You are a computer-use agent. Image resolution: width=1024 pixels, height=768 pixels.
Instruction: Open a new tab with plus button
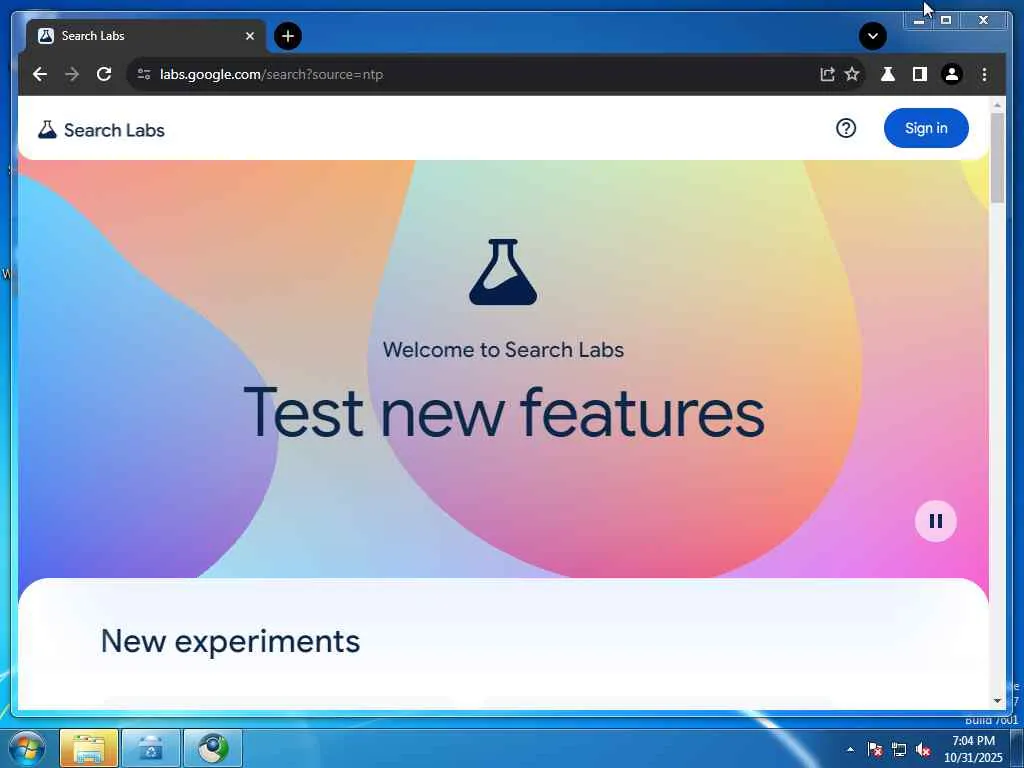tap(288, 36)
